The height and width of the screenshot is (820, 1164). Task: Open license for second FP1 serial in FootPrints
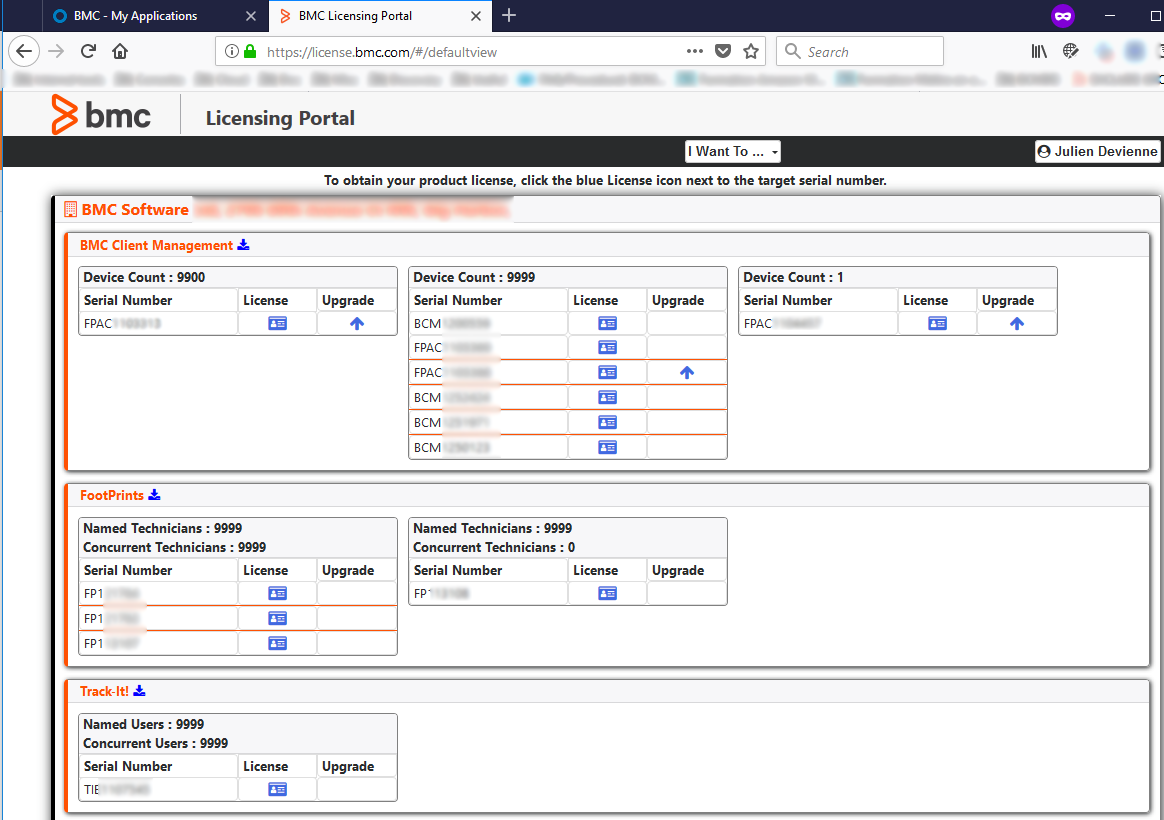tap(277, 618)
